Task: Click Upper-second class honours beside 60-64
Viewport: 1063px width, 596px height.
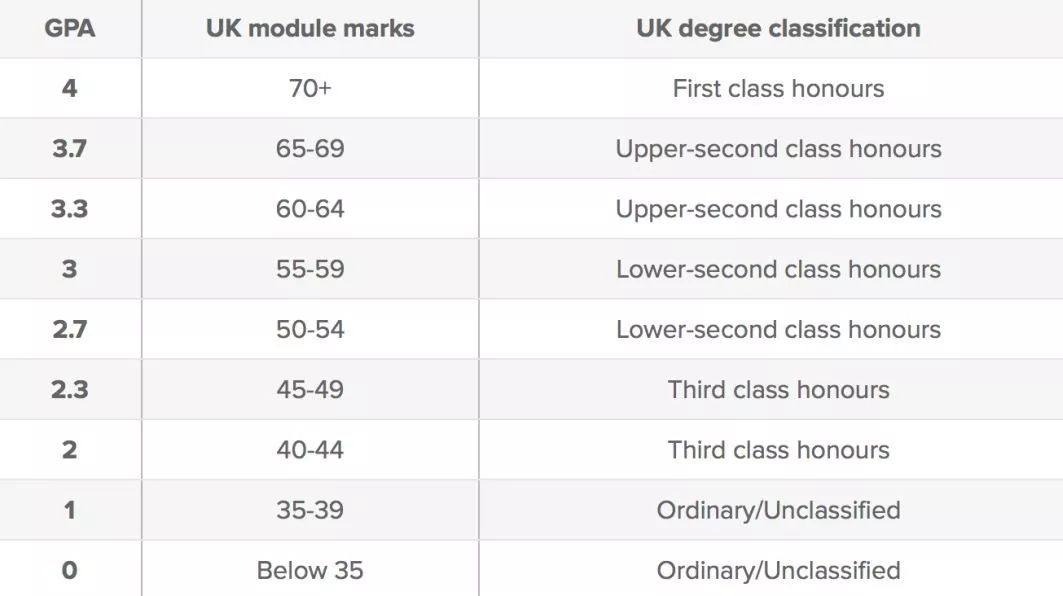Action: click(x=778, y=209)
